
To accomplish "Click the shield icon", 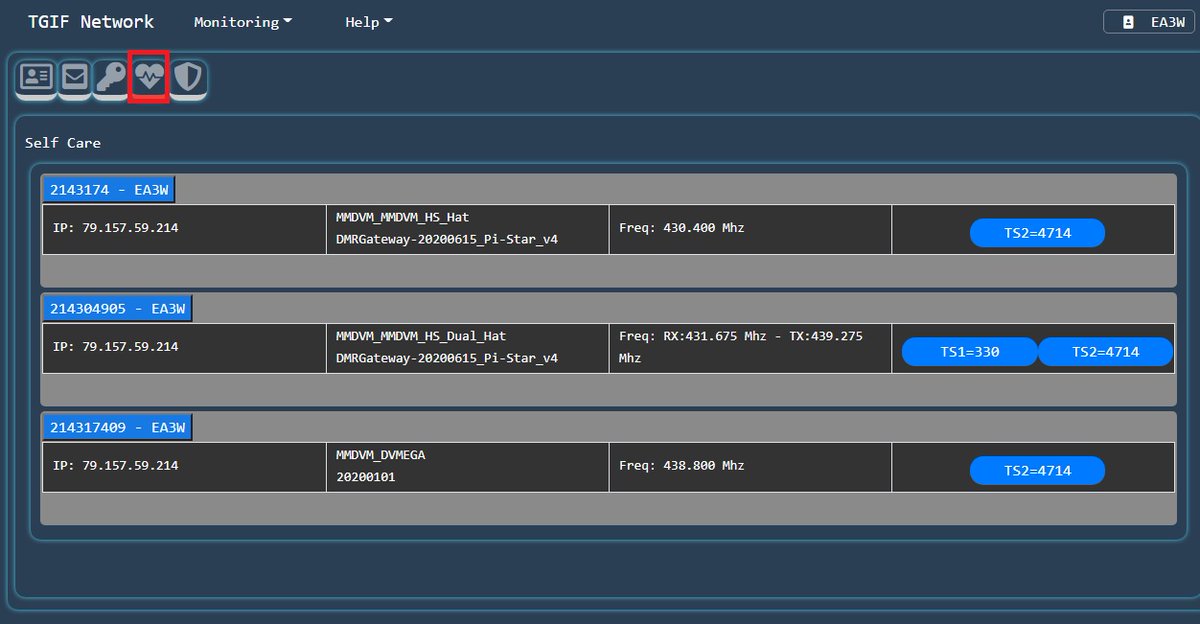I will [x=188, y=77].
